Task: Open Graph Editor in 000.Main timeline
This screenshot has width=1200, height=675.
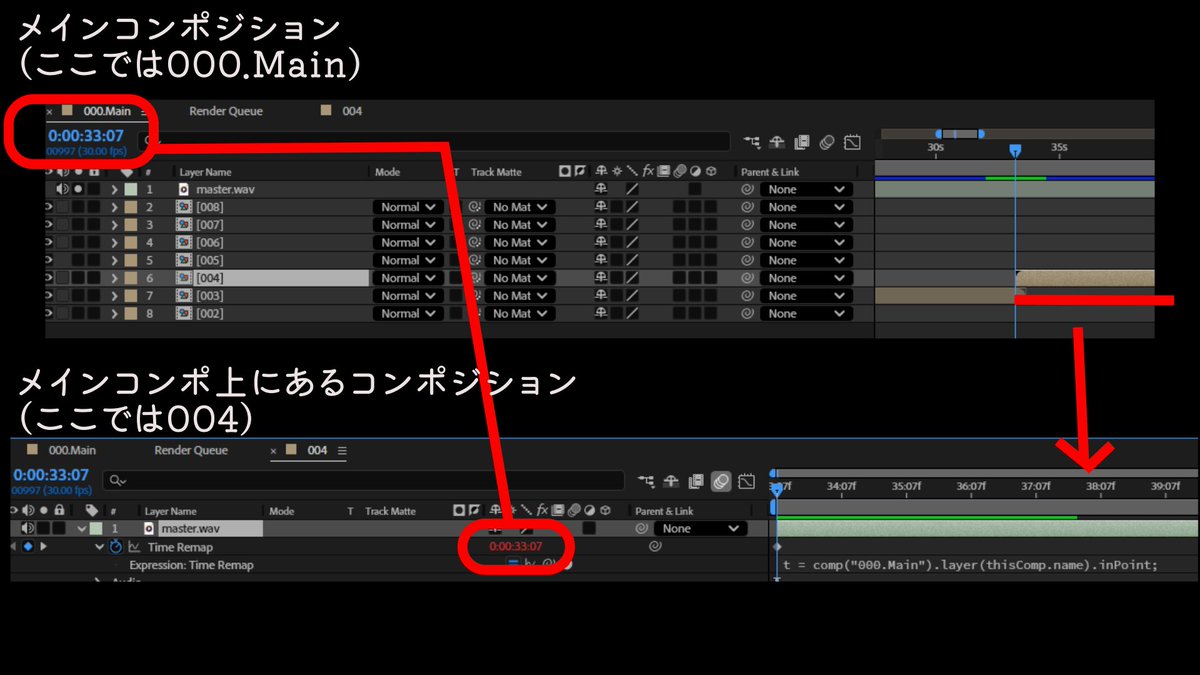Action: click(x=852, y=142)
